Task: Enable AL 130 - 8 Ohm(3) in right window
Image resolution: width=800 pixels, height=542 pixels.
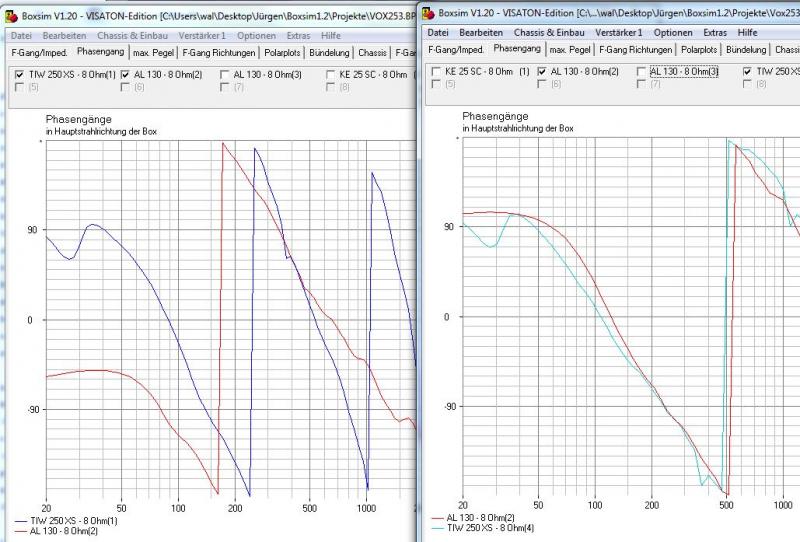Action: point(641,72)
